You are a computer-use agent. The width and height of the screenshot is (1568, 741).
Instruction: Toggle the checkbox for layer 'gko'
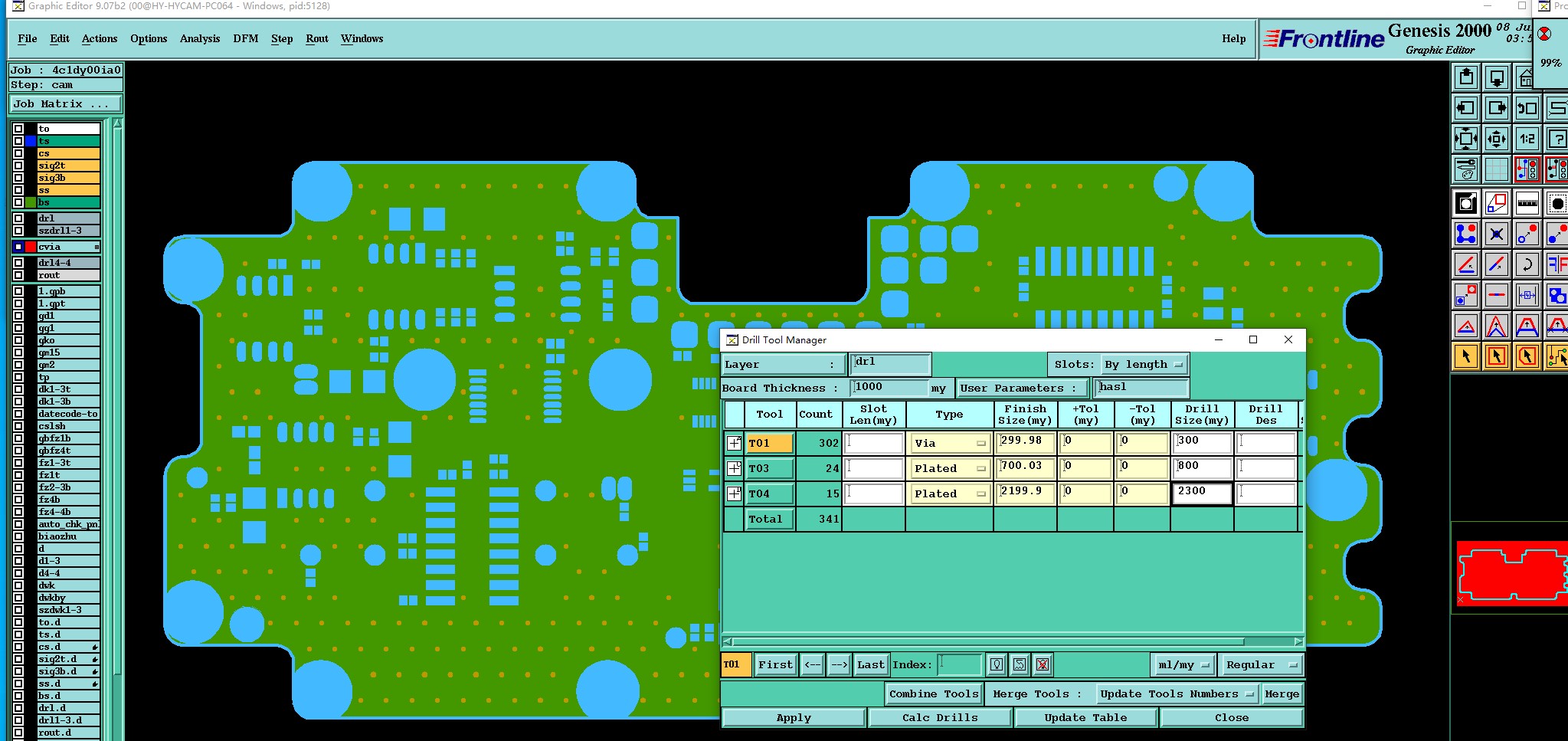[x=18, y=340]
